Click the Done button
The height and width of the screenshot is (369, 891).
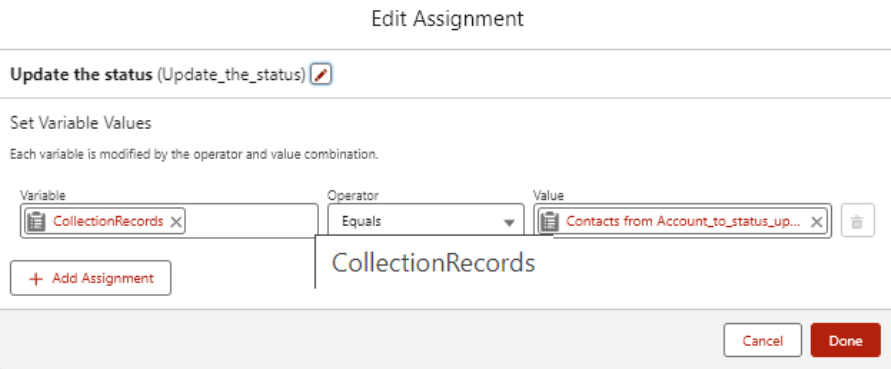[x=846, y=341]
